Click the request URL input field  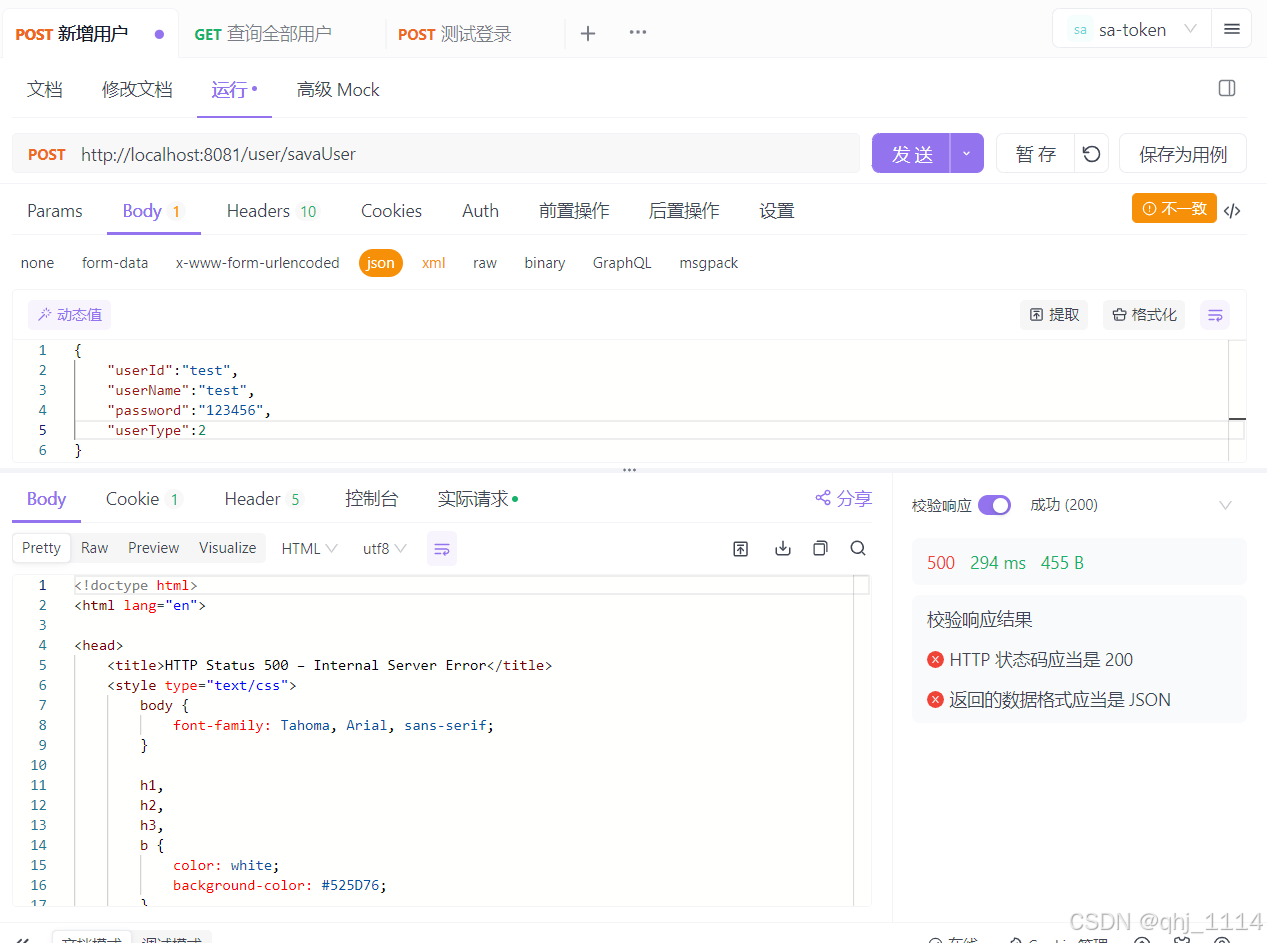pyautogui.click(x=400, y=154)
